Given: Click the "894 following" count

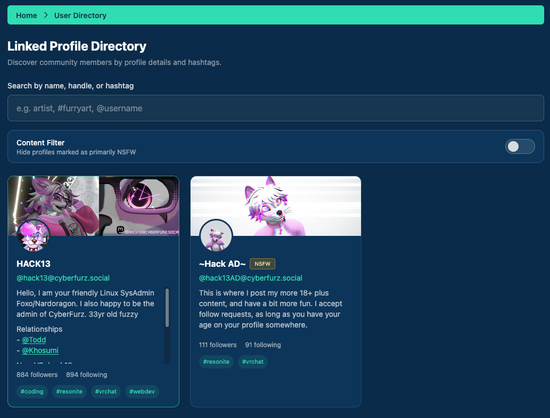Looking at the screenshot, I should click(87, 375).
